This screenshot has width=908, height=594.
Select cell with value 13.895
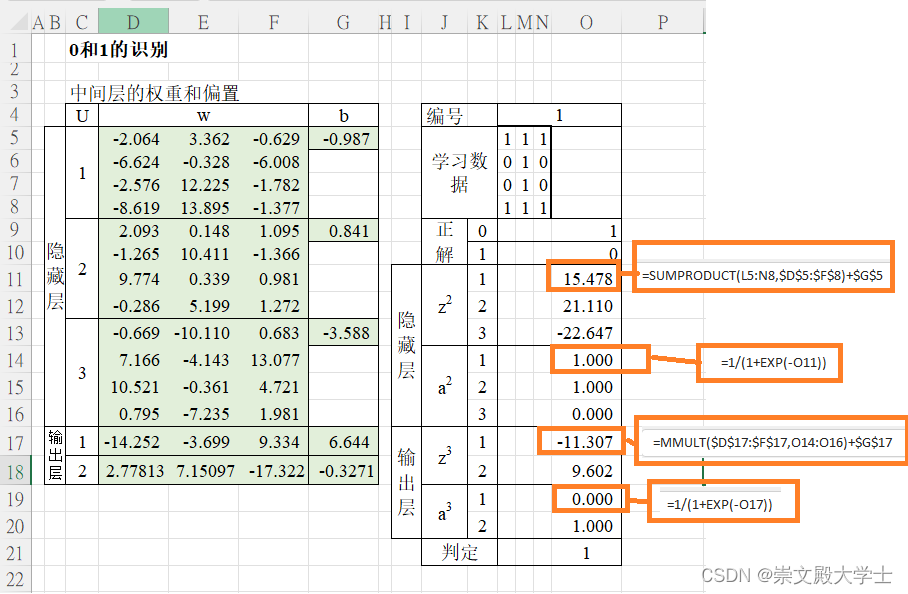coord(204,208)
